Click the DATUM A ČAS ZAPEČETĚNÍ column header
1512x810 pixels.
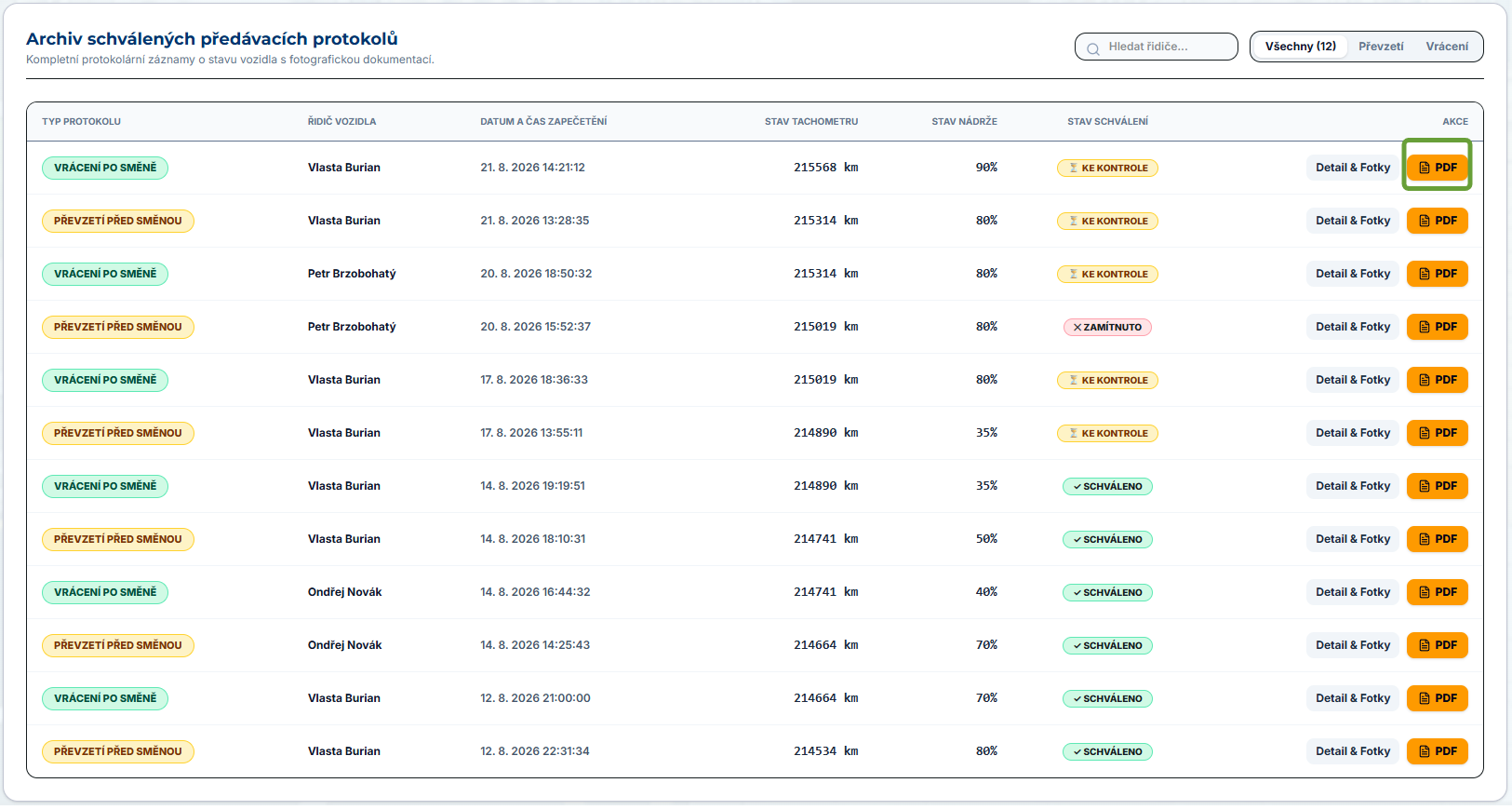[x=543, y=122]
